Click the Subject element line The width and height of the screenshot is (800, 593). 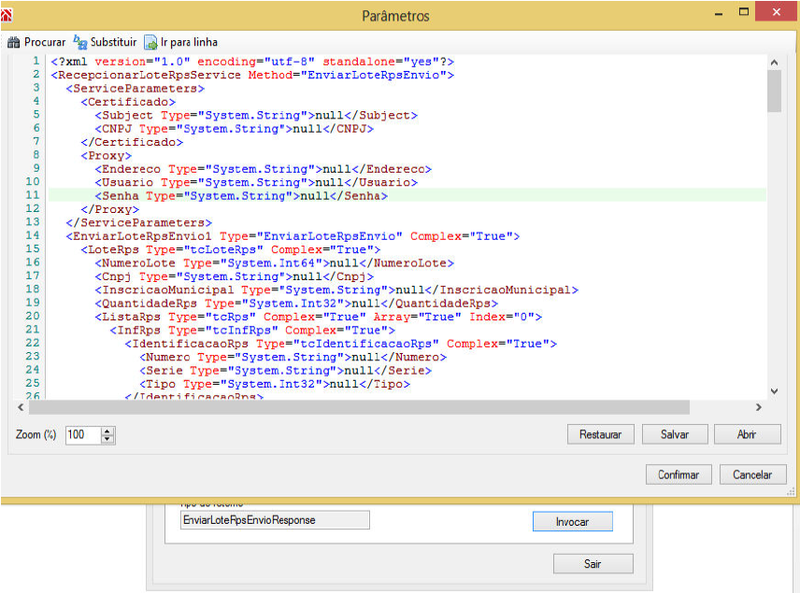point(256,115)
